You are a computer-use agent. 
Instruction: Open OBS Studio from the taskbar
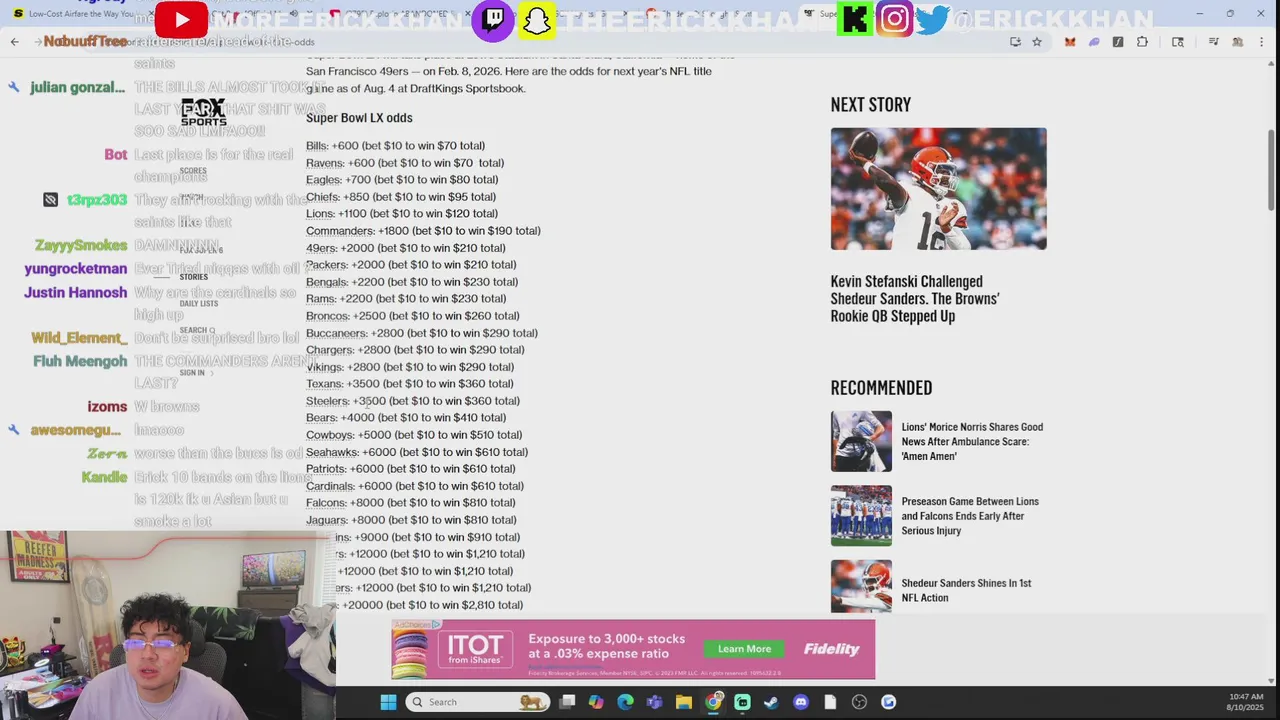tap(859, 702)
